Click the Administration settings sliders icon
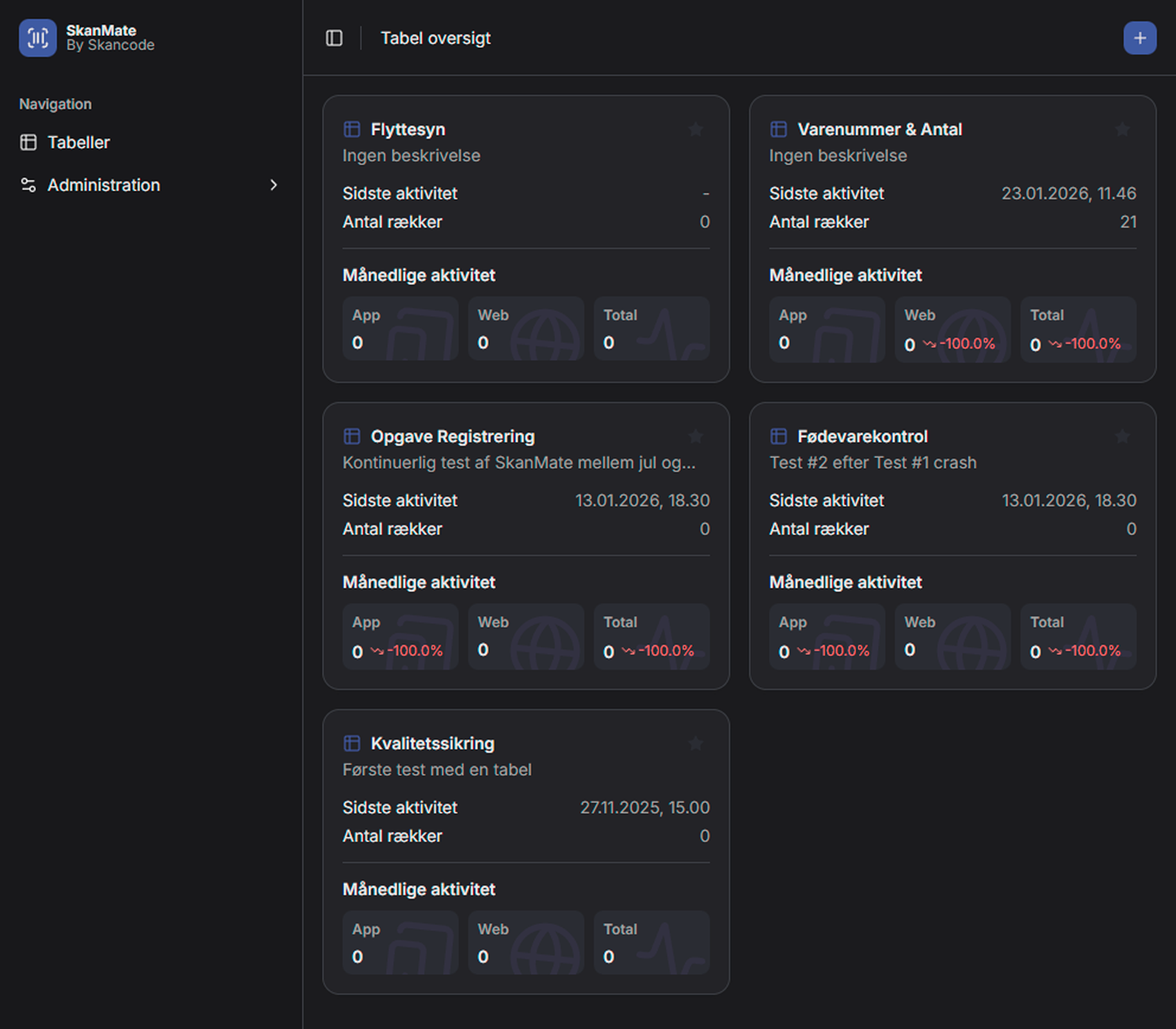This screenshot has width=1176, height=1029. point(28,185)
